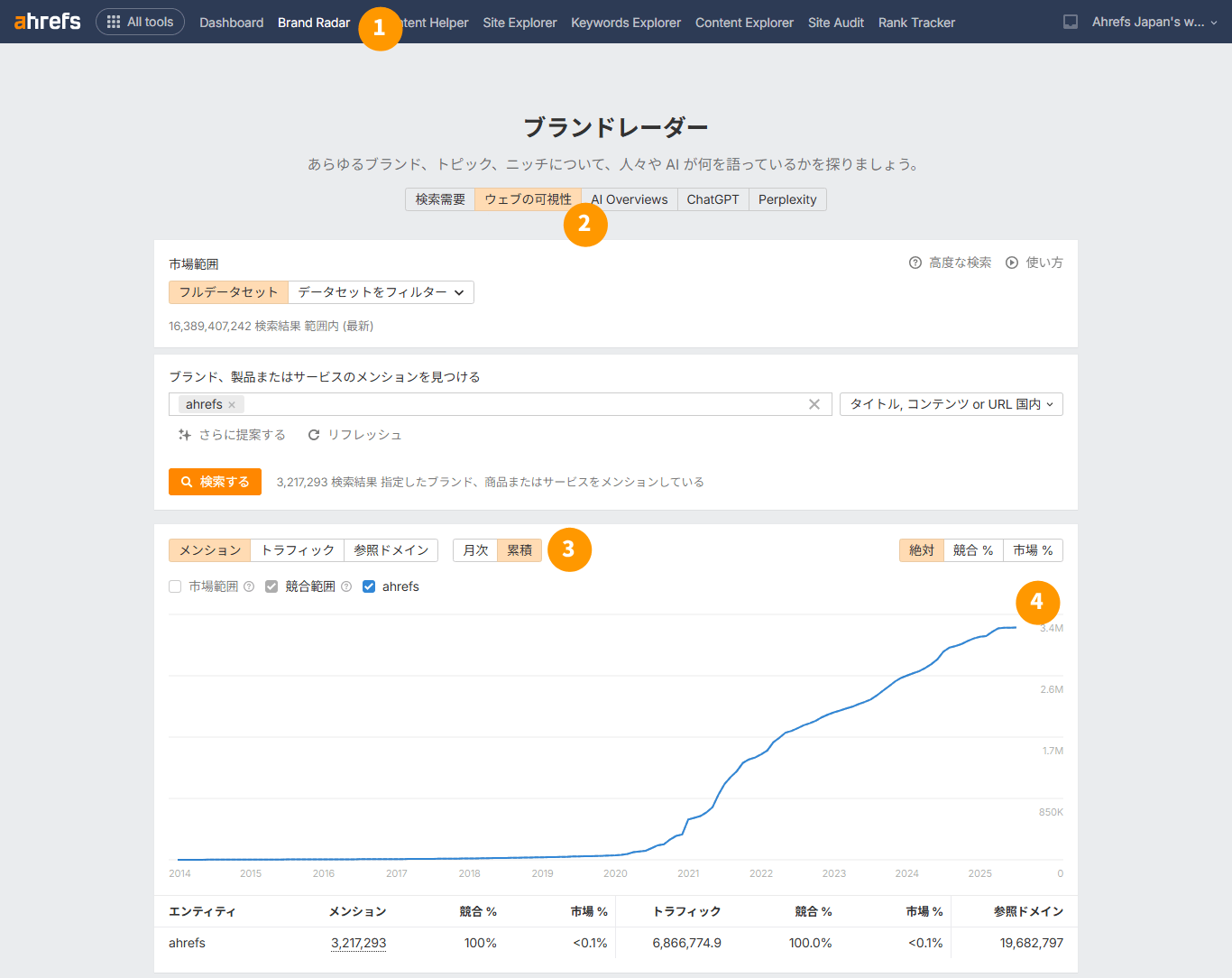Click the workspace icon beside Ahrefs Japan's name
The image size is (1232, 978).
1070,23
